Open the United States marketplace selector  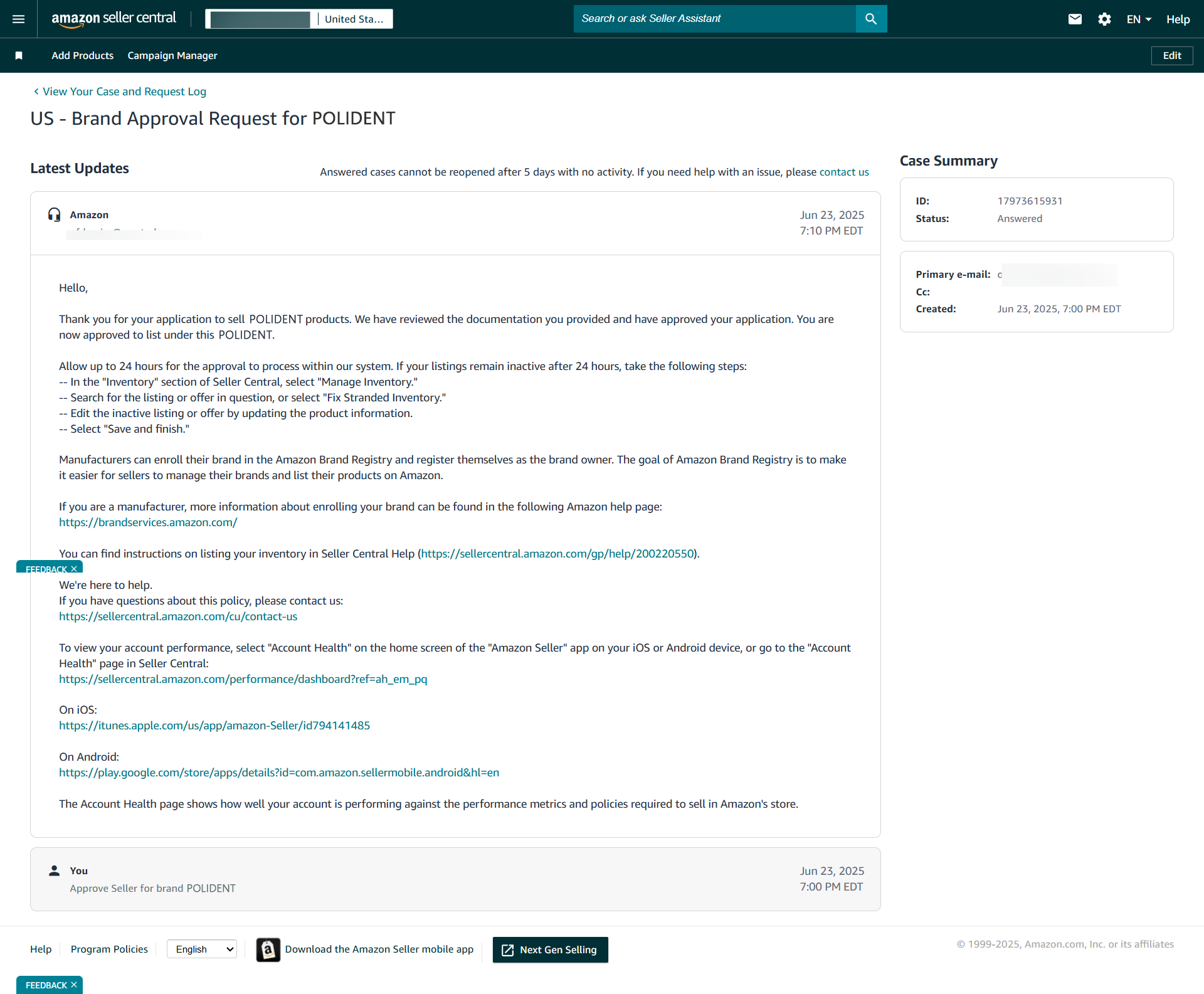point(354,19)
